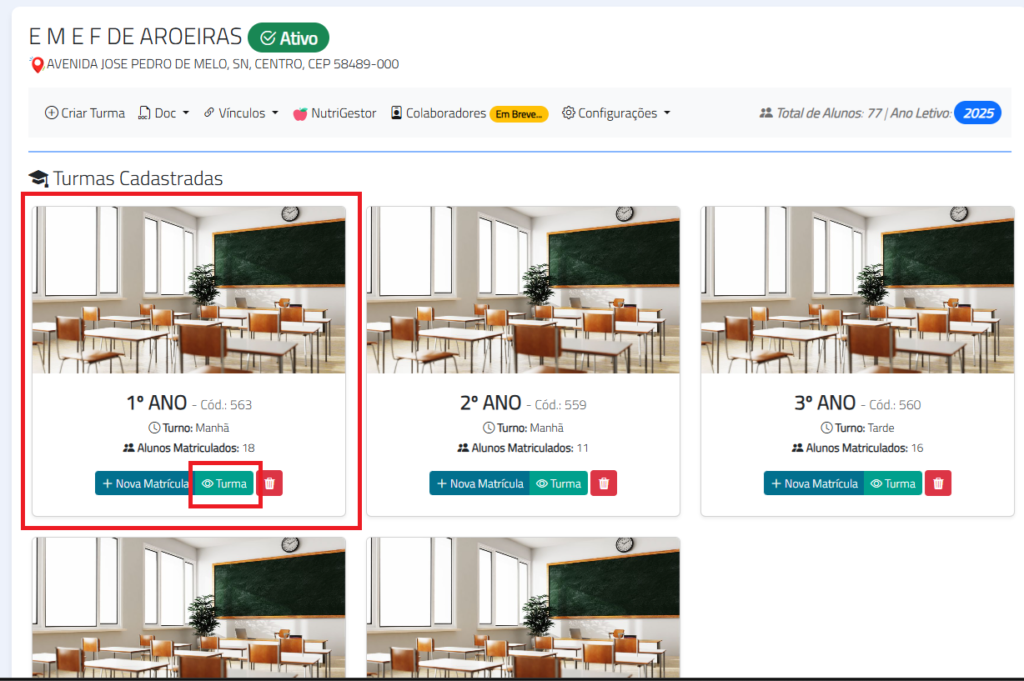View the 1º ANO class with Turma button
Screen dimensions: 1024x681
pyautogui.click(x=224, y=483)
